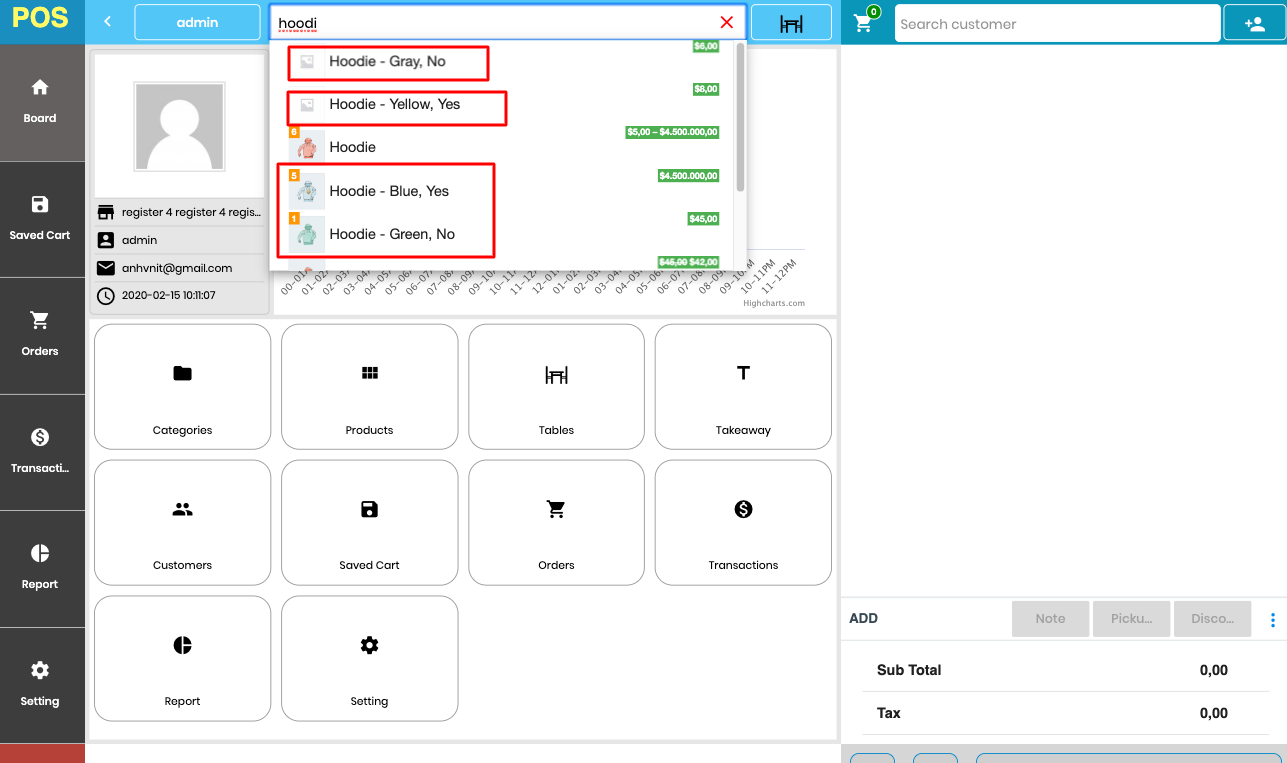The width and height of the screenshot is (1287, 763).
Task: Open the shopping cart icon
Action: [864, 23]
